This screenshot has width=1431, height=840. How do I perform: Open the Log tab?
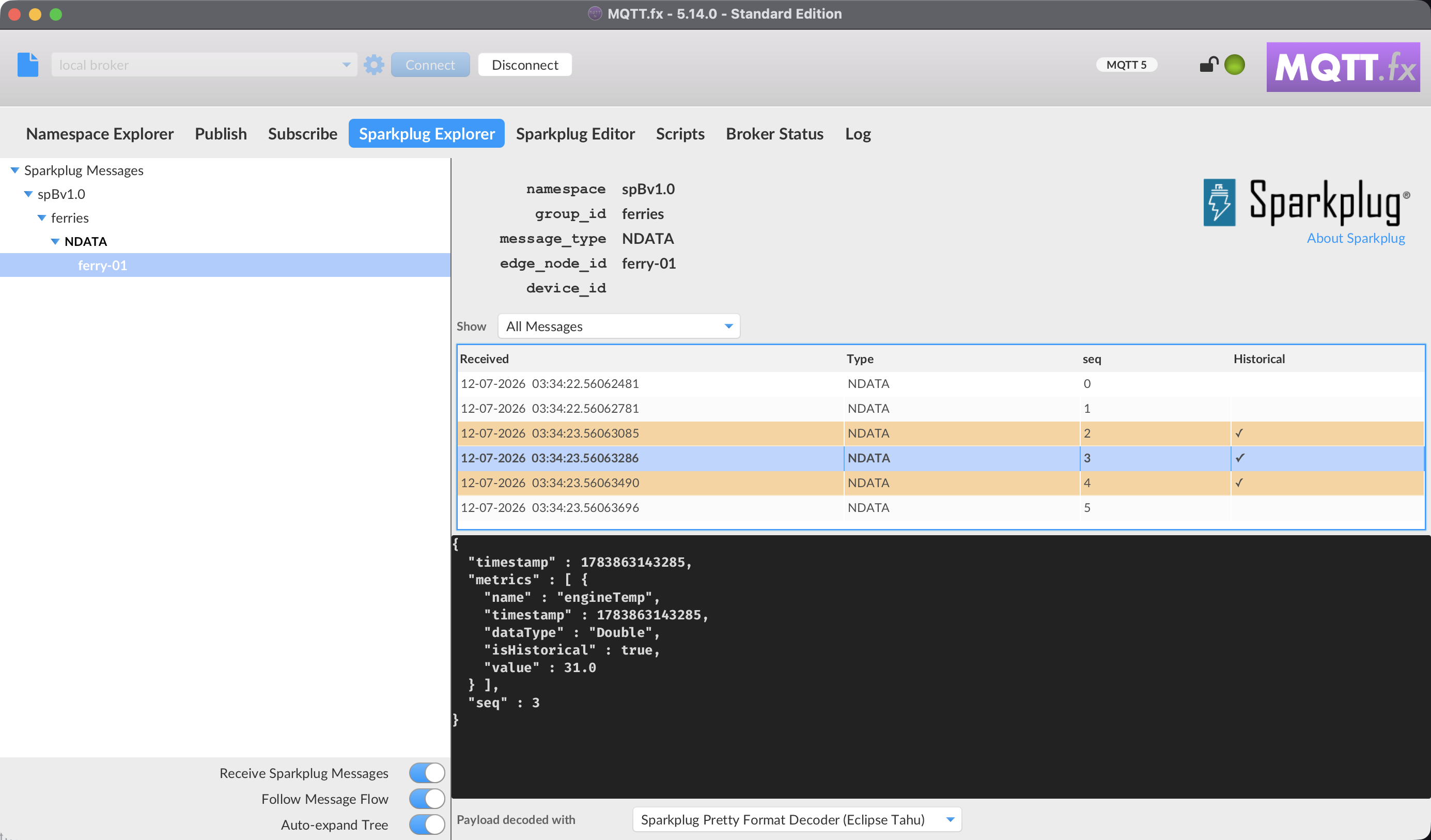[x=858, y=133]
